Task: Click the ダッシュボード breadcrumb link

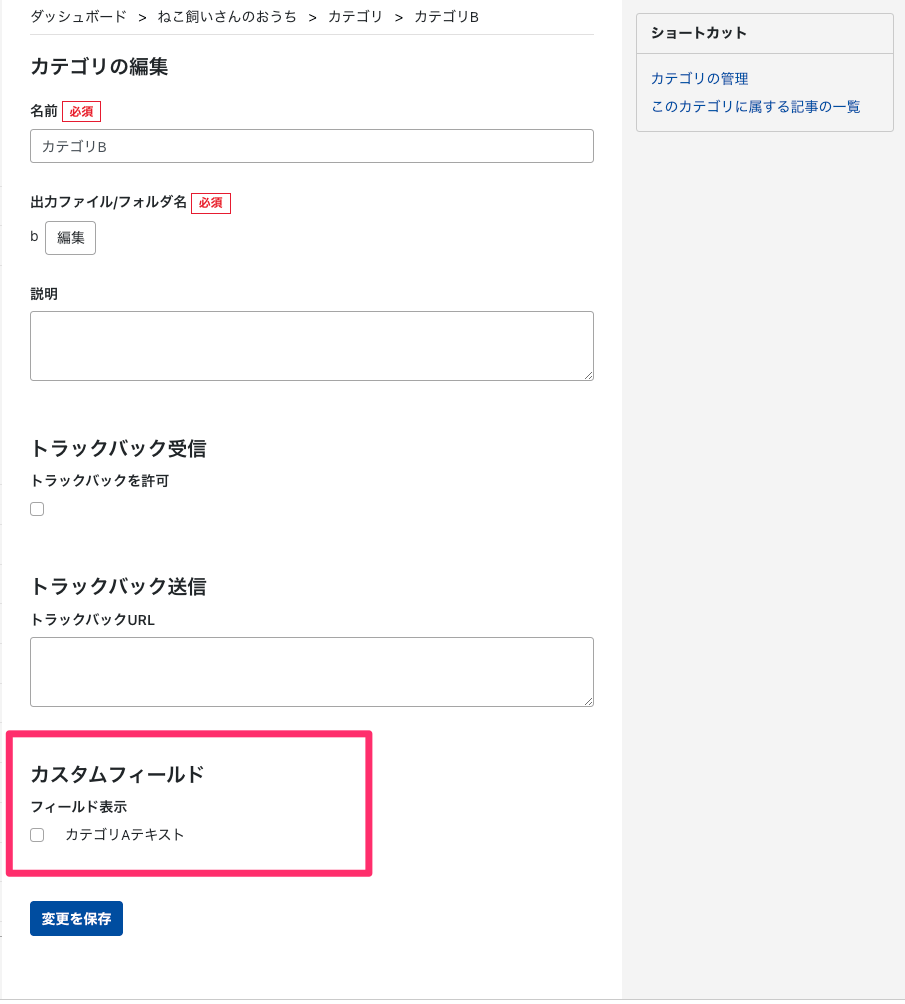Action: pyautogui.click(x=79, y=17)
